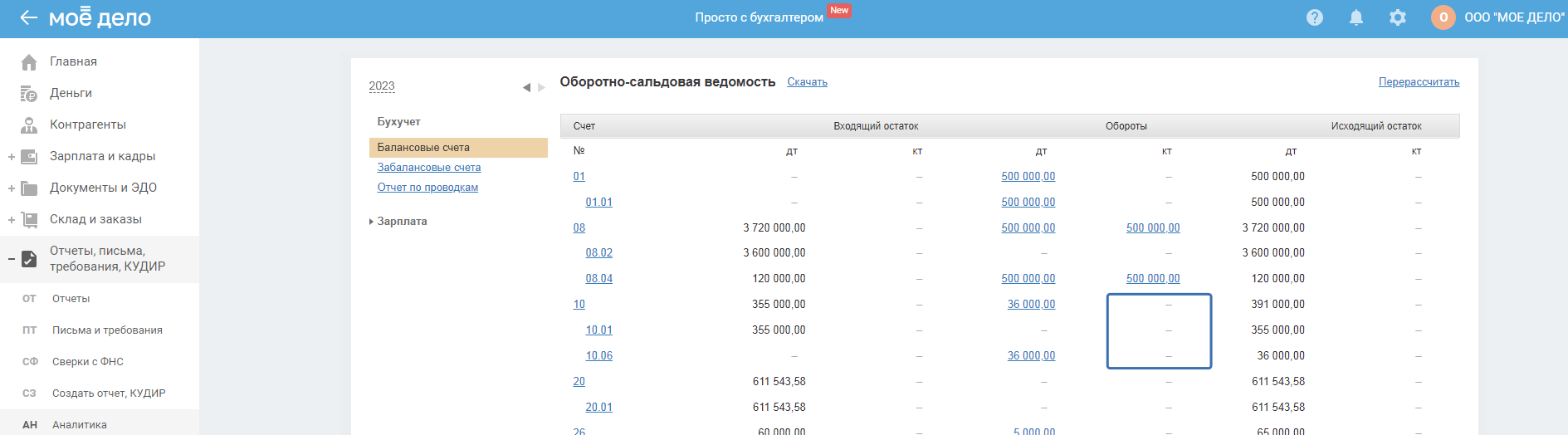Viewport: 1568px width, 435px height.
Task: Open Письма и требования submenu item
Action: click(x=107, y=330)
